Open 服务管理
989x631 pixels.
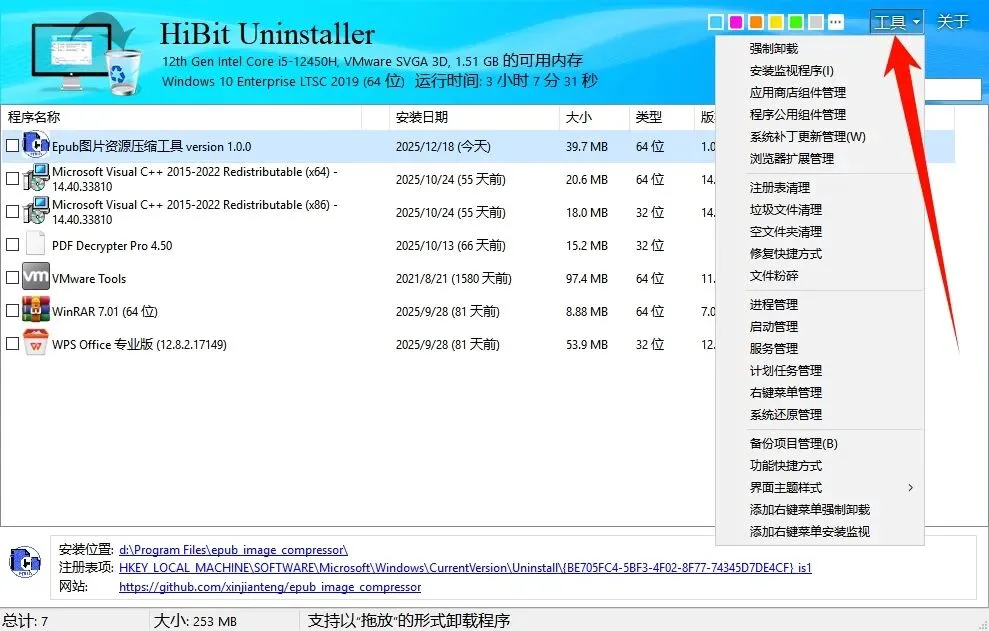pyautogui.click(x=774, y=348)
